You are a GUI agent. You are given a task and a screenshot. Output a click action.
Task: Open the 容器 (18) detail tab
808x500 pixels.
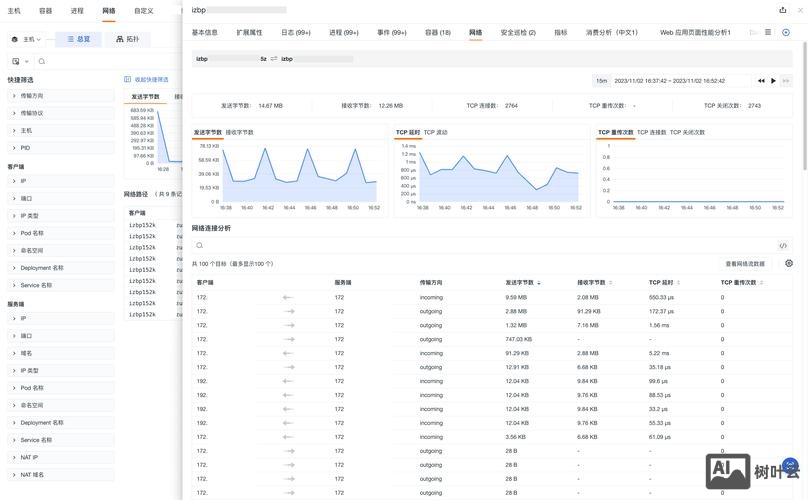point(438,32)
